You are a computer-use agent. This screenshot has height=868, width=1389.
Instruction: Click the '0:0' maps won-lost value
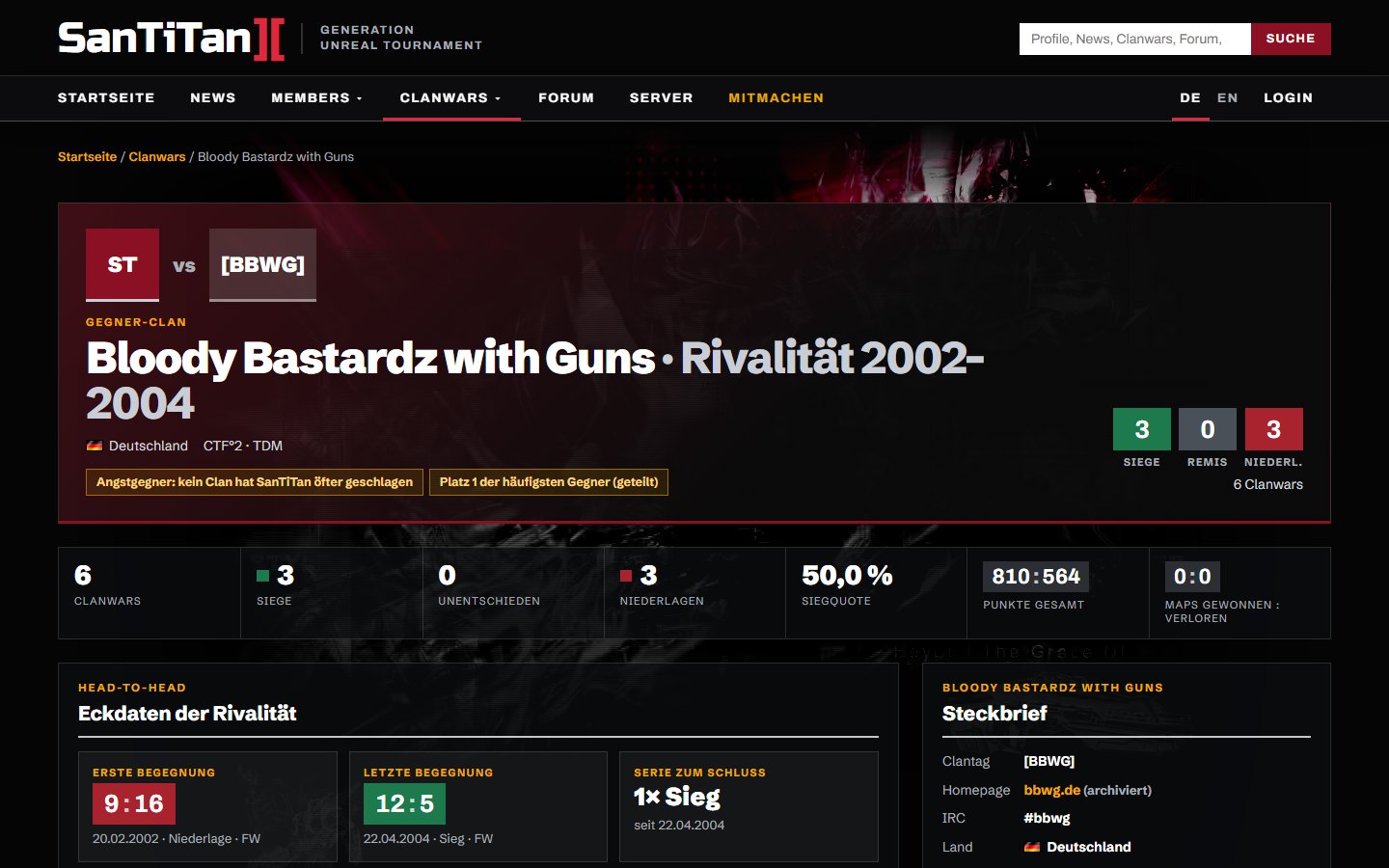[1192, 577]
